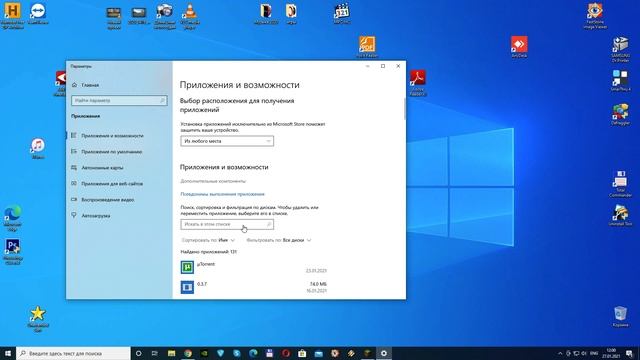The height and width of the screenshot is (360, 640).
Task: Expand the Из любого места dropdown
Action: (x=227, y=141)
